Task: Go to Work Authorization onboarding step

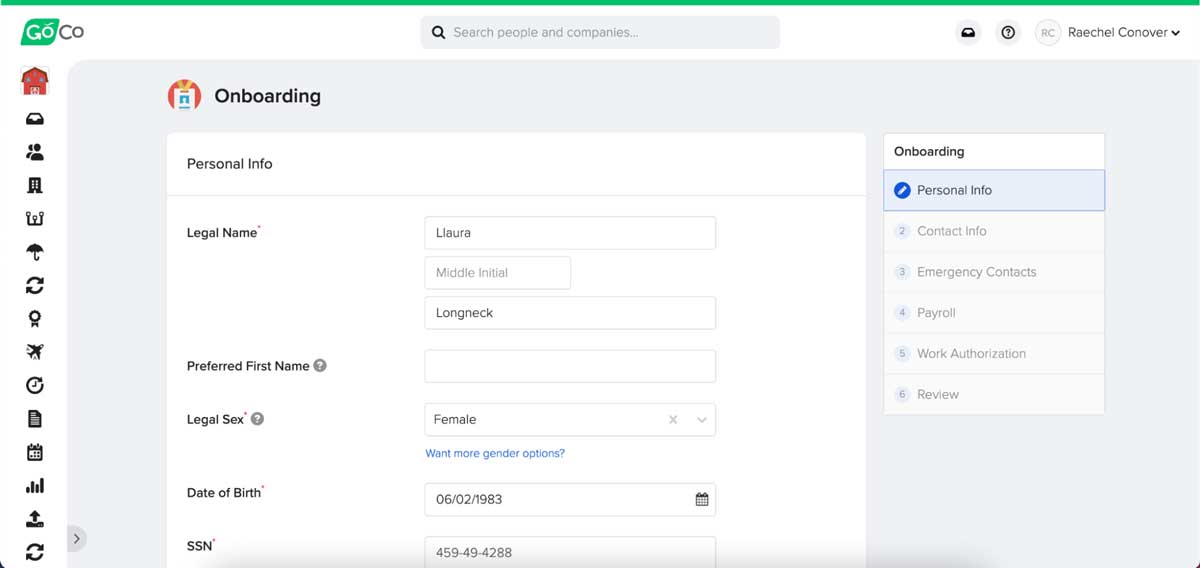Action: click(994, 354)
